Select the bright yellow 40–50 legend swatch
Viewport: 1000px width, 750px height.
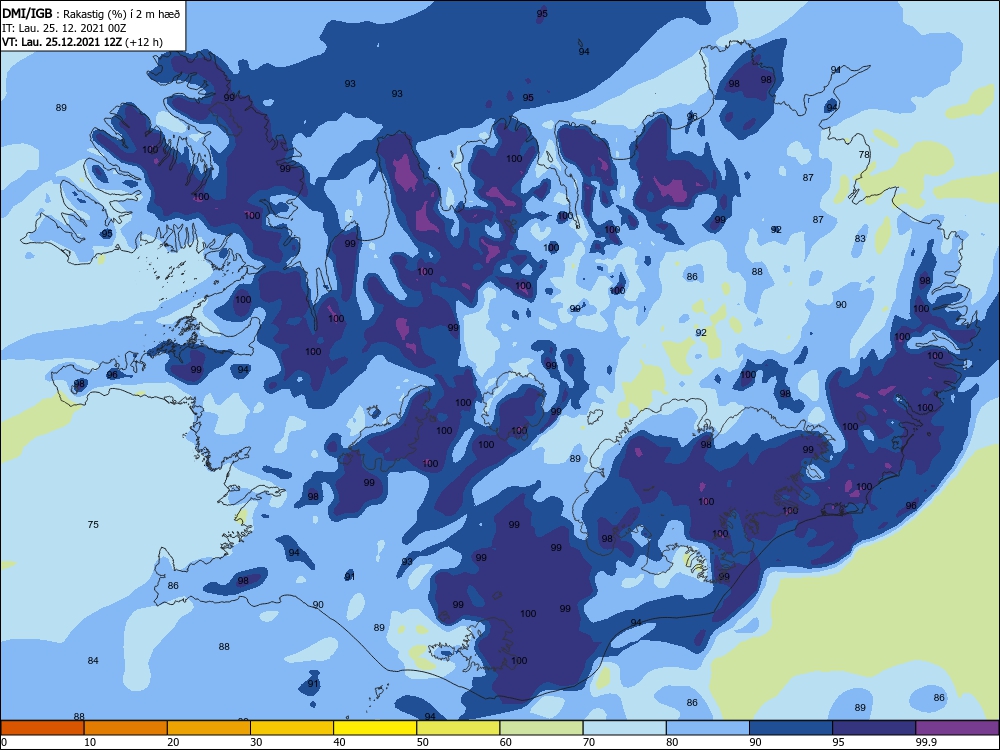click(375, 728)
